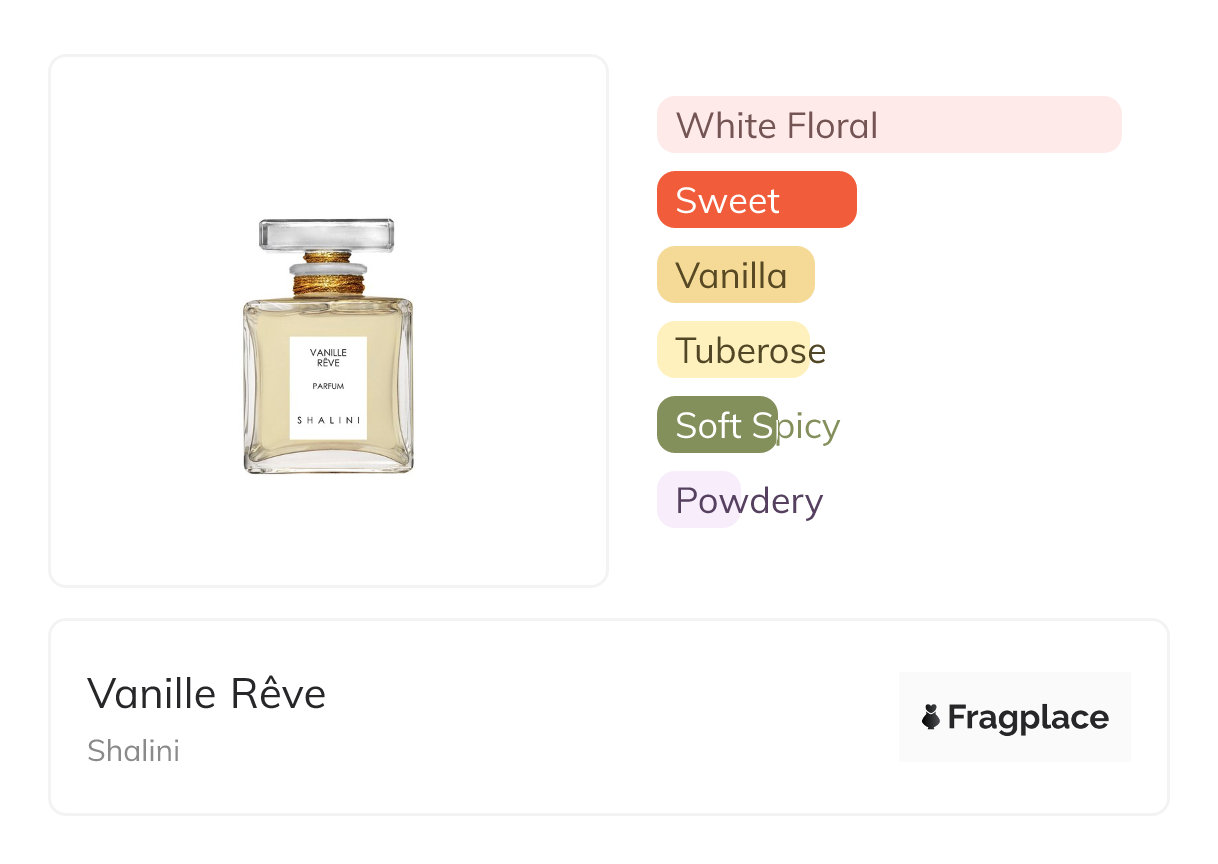Select the green Soft Spicy accord bar
1218x864 pixels.
pyautogui.click(x=717, y=425)
